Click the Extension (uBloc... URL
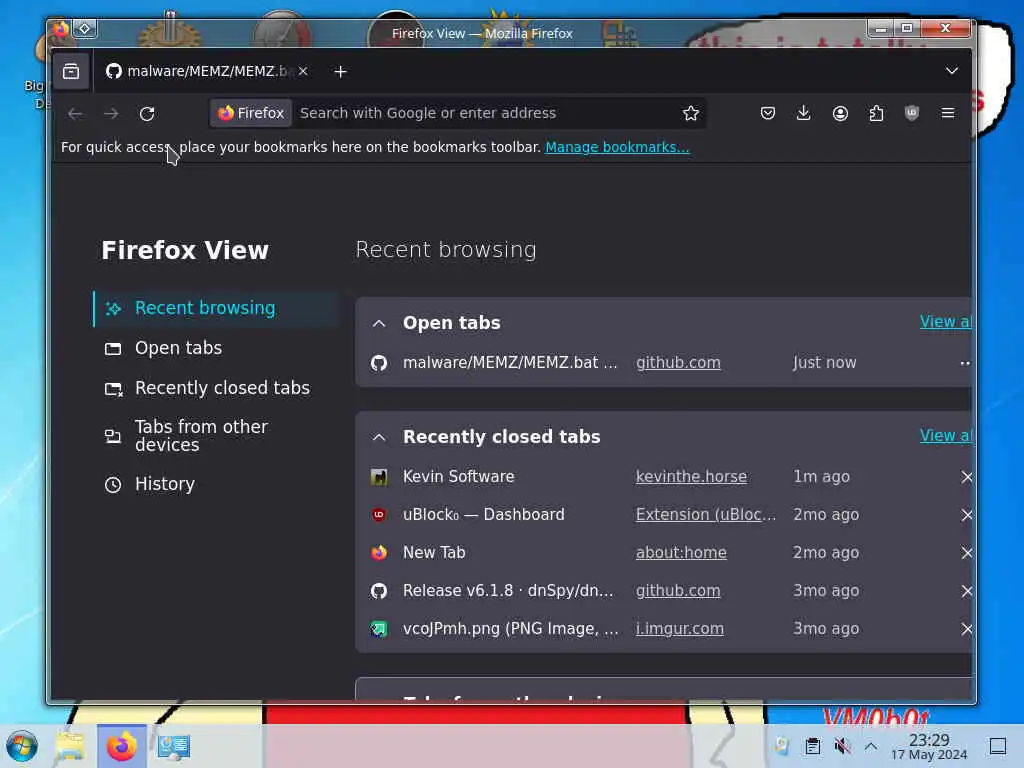1024x768 pixels. click(706, 515)
